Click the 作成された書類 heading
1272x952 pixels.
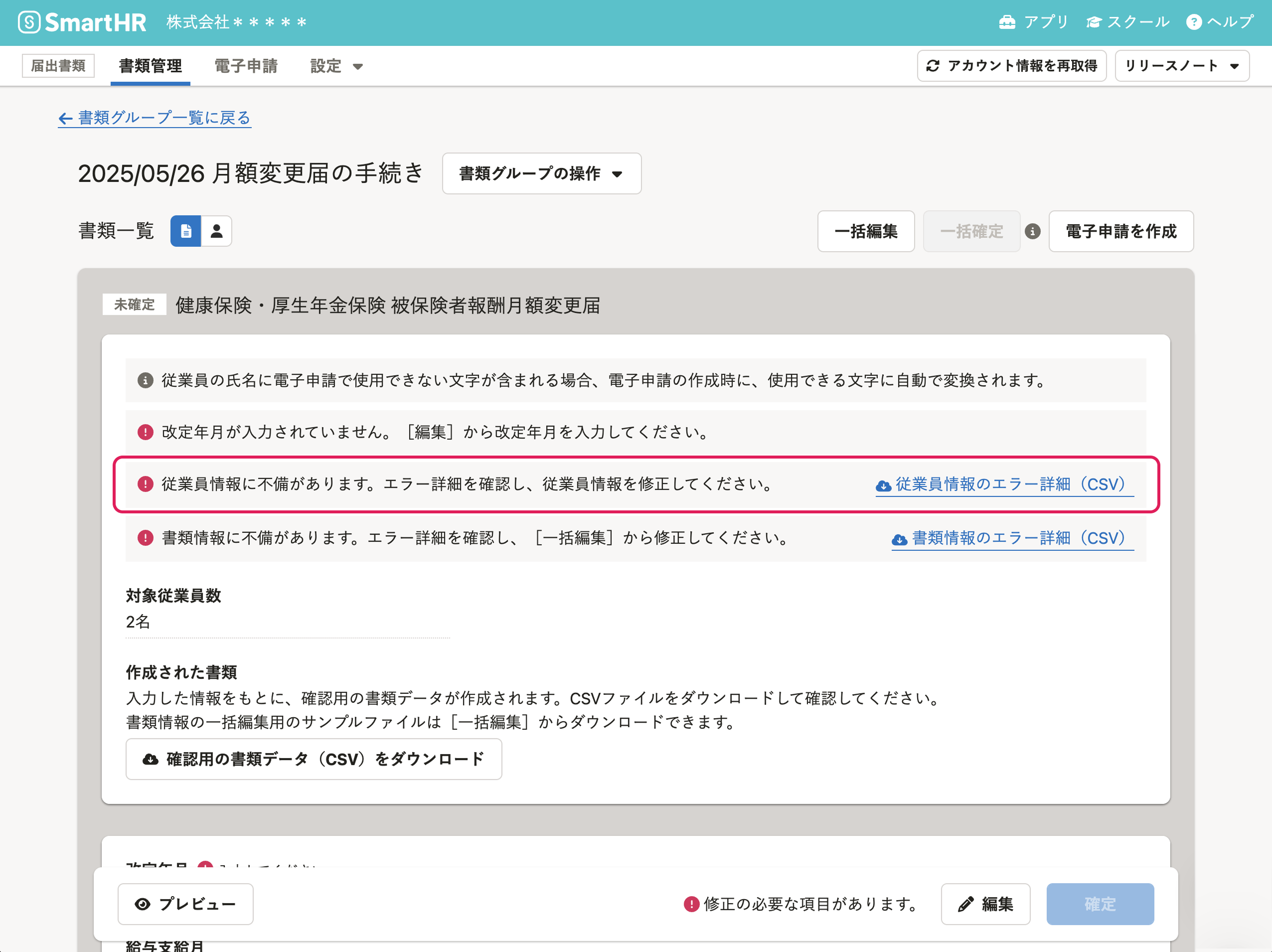182,672
